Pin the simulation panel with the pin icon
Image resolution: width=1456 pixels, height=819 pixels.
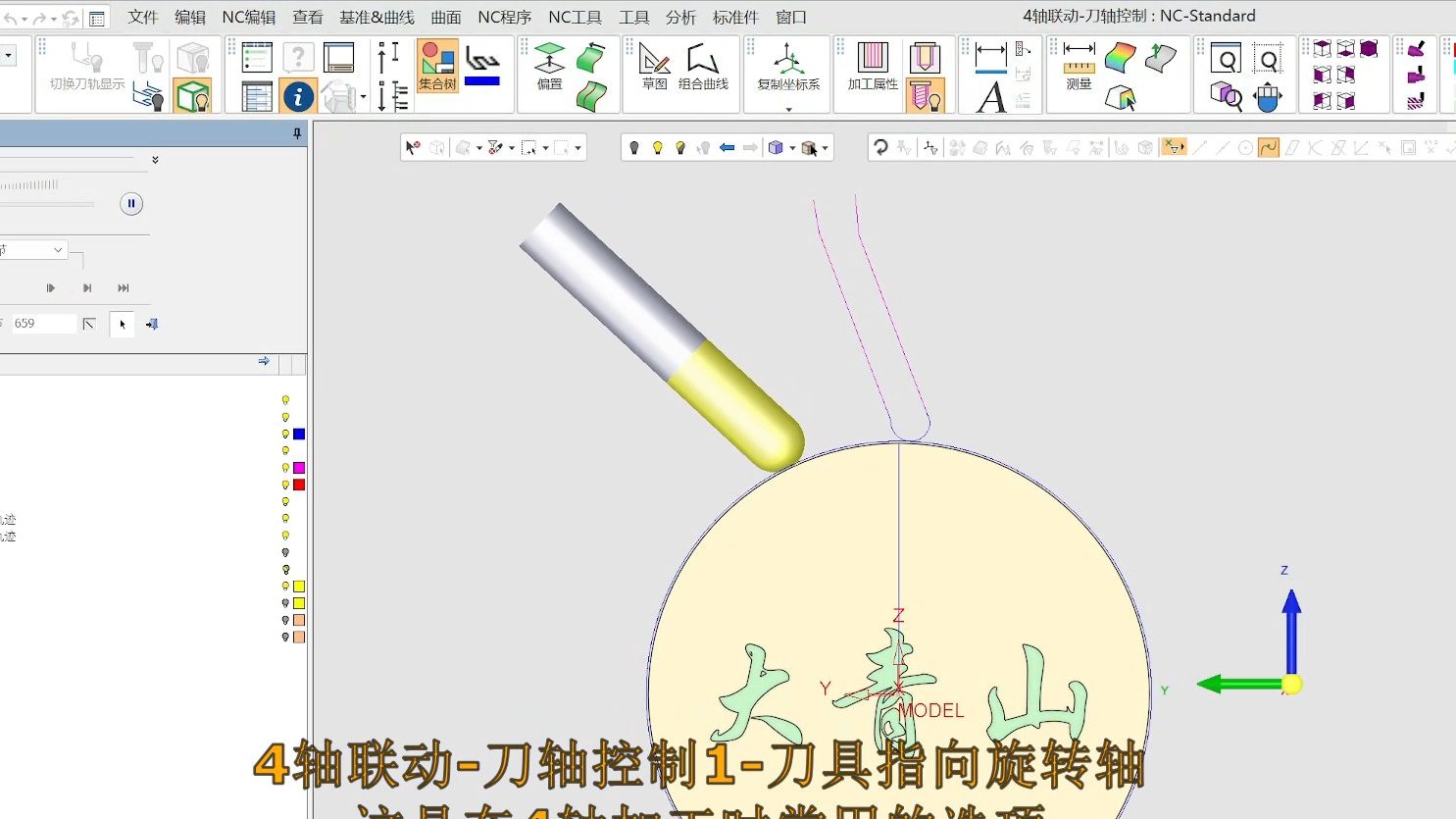point(297,132)
